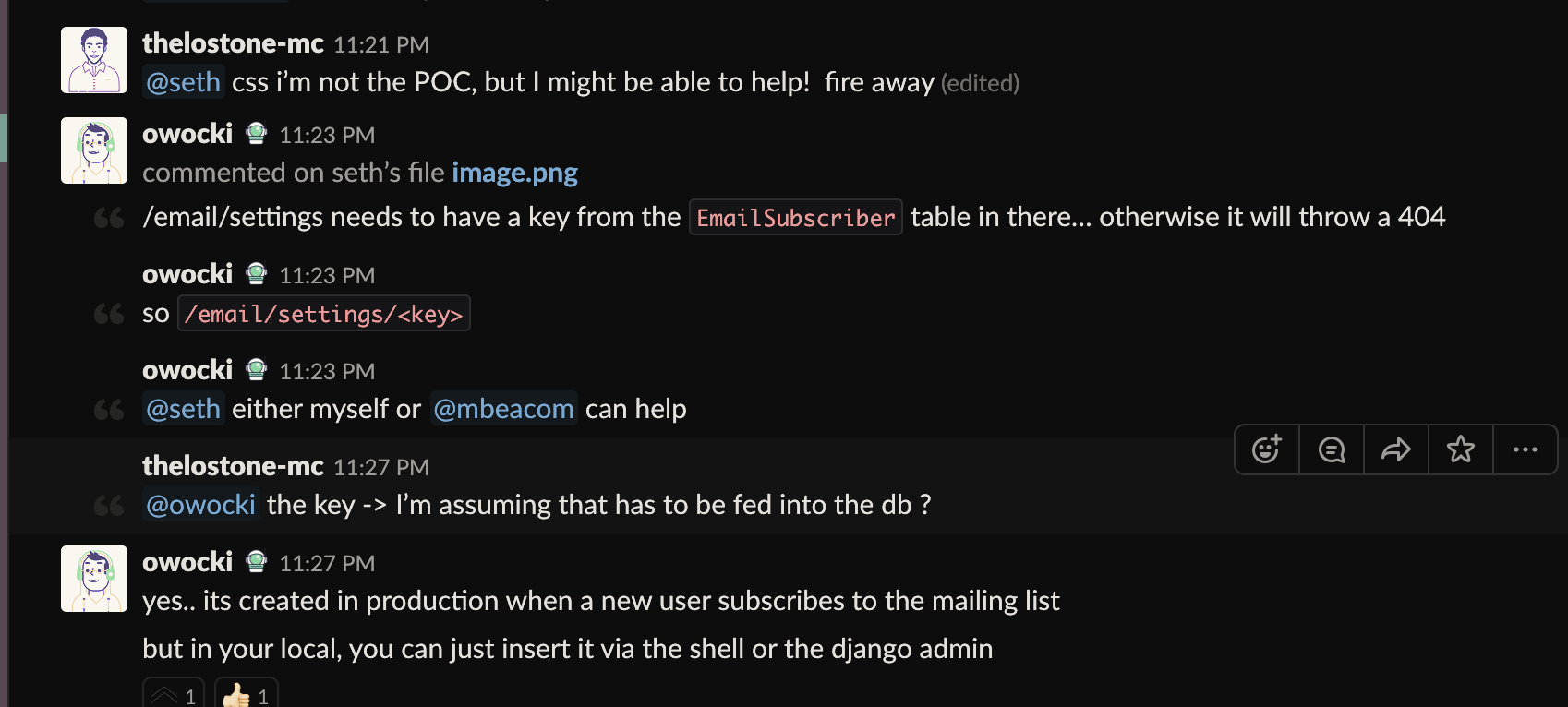Forward the message with the share arrow icon
1568x707 pixels.
[x=1395, y=449]
